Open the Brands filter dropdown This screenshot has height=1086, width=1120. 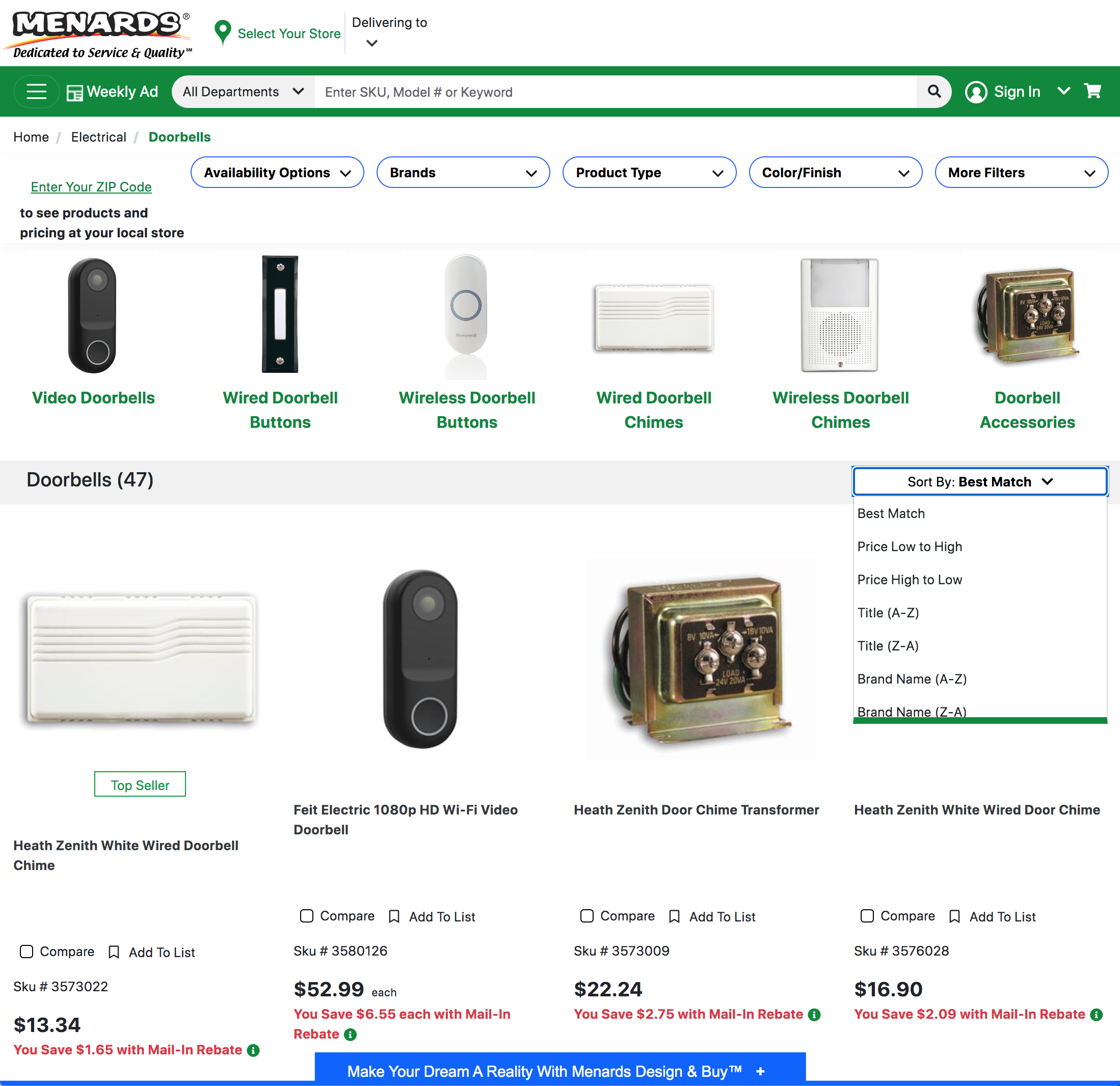click(x=463, y=172)
